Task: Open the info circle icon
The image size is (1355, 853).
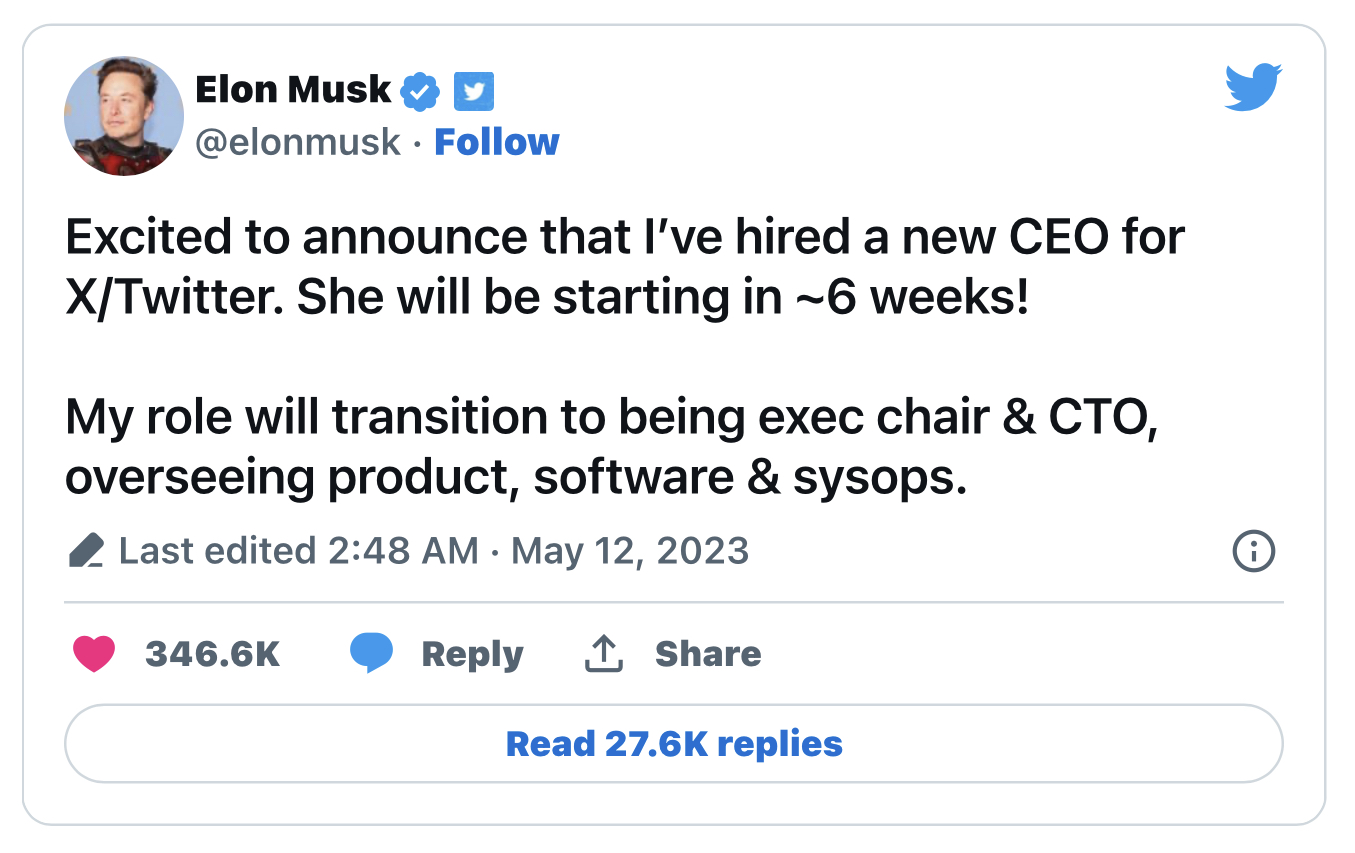Action: click(x=1253, y=551)
